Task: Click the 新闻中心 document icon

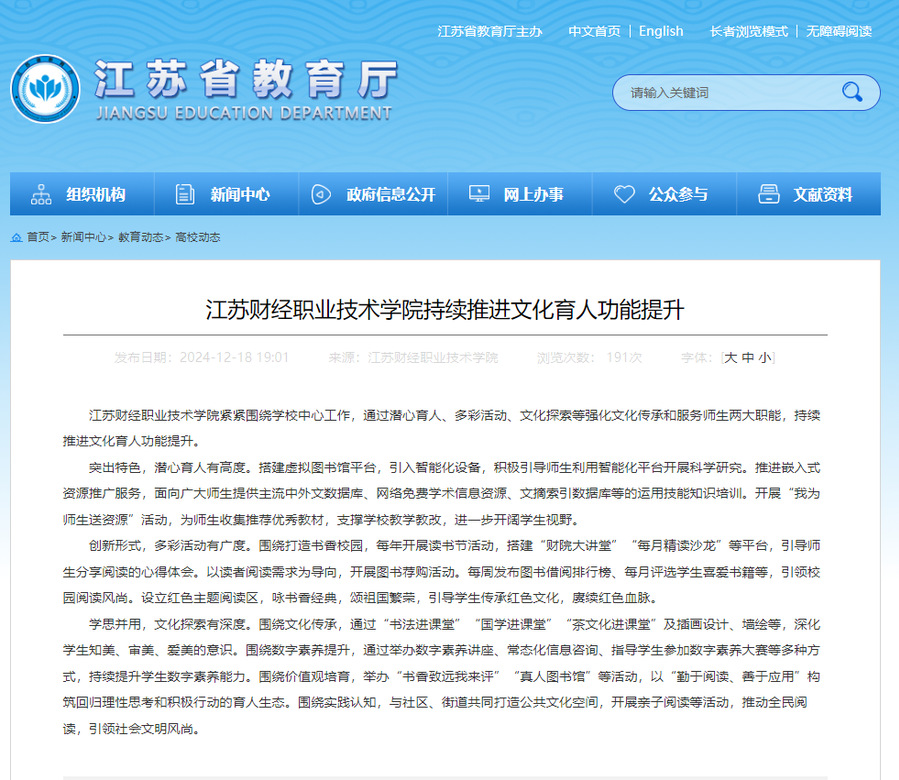Action: (185, 194)
